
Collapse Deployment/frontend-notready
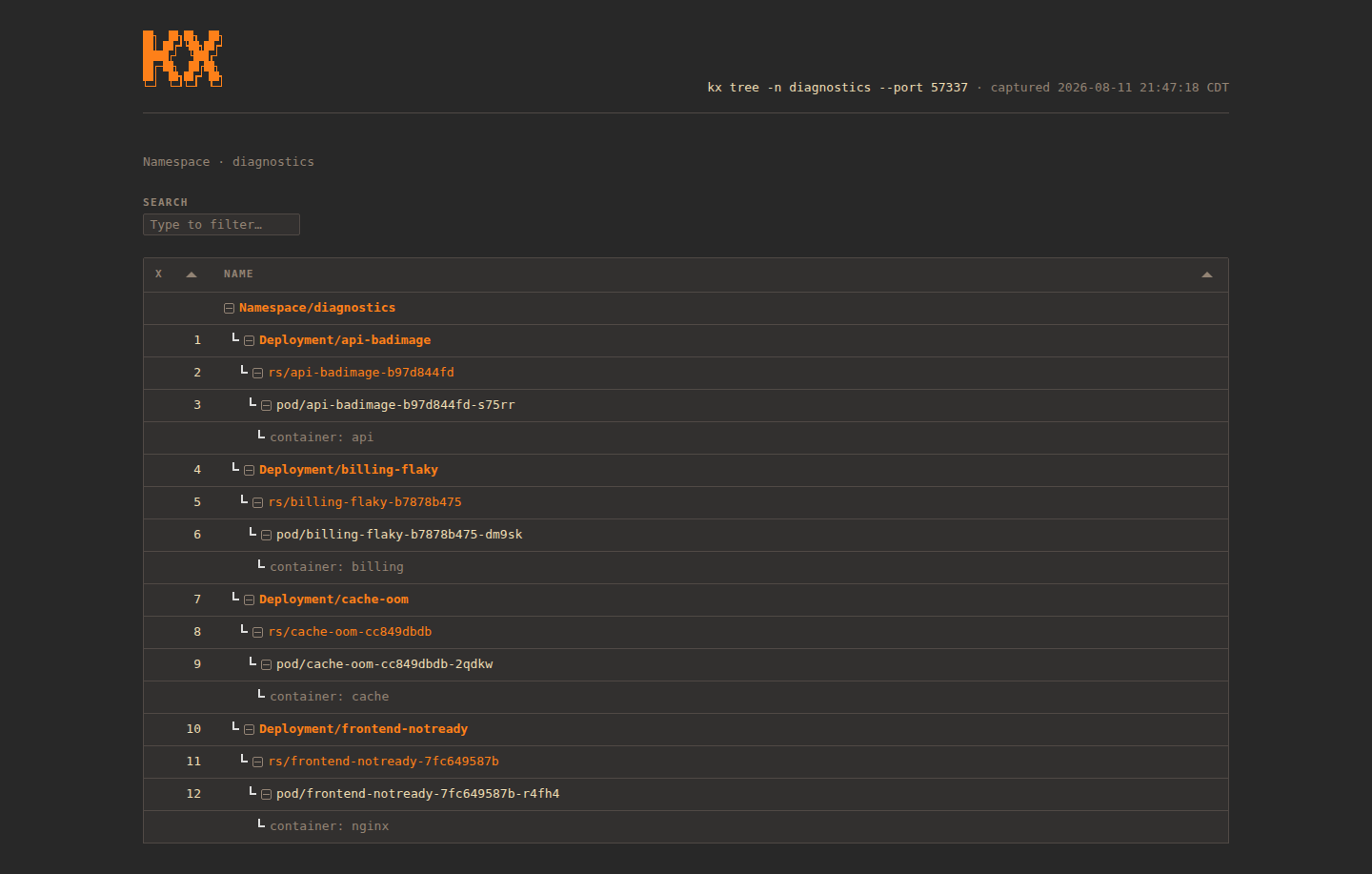(x=249, y=730)
